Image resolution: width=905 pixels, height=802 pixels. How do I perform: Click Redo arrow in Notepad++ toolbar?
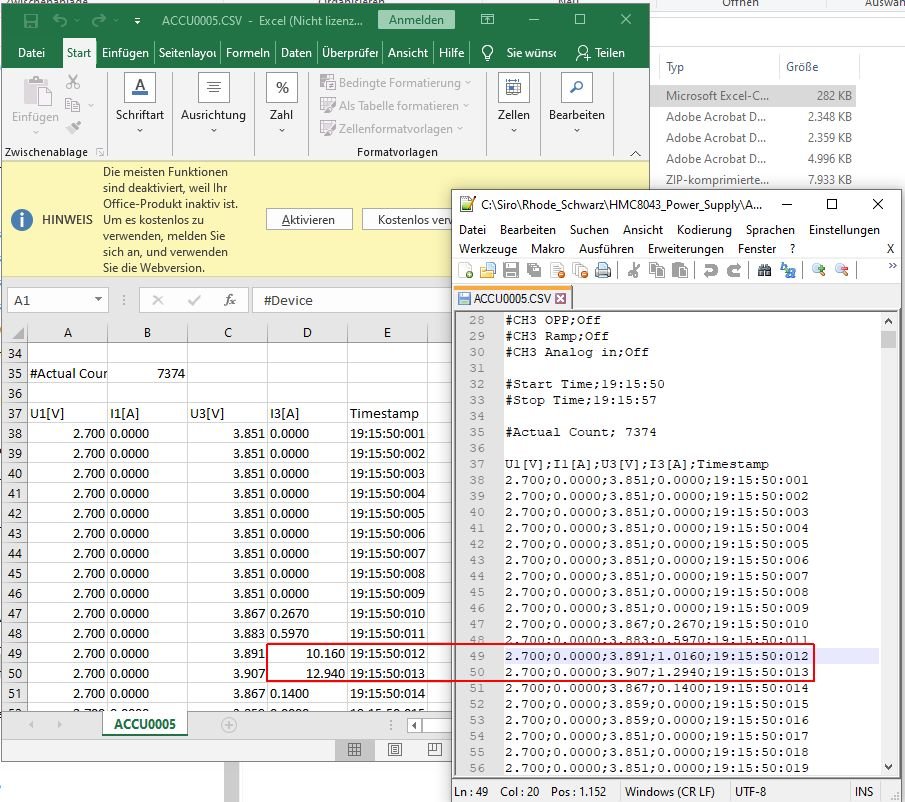pos(734,270)
